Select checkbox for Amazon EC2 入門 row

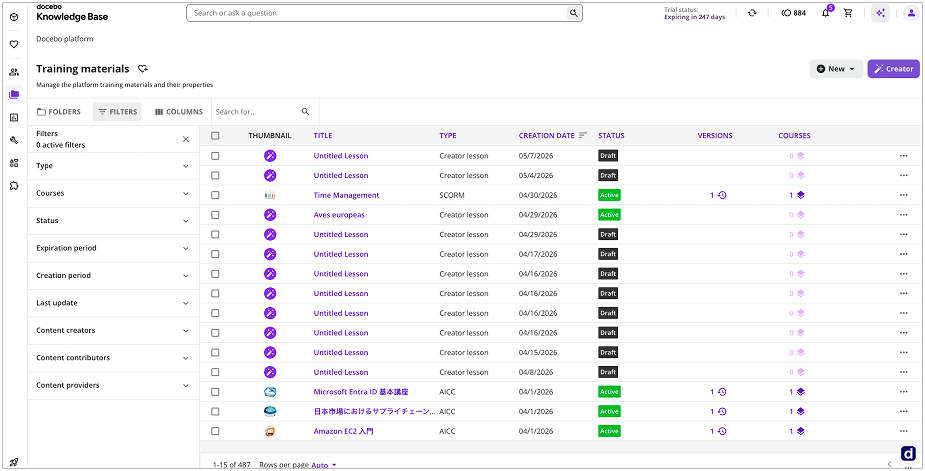tap(215, 431)
